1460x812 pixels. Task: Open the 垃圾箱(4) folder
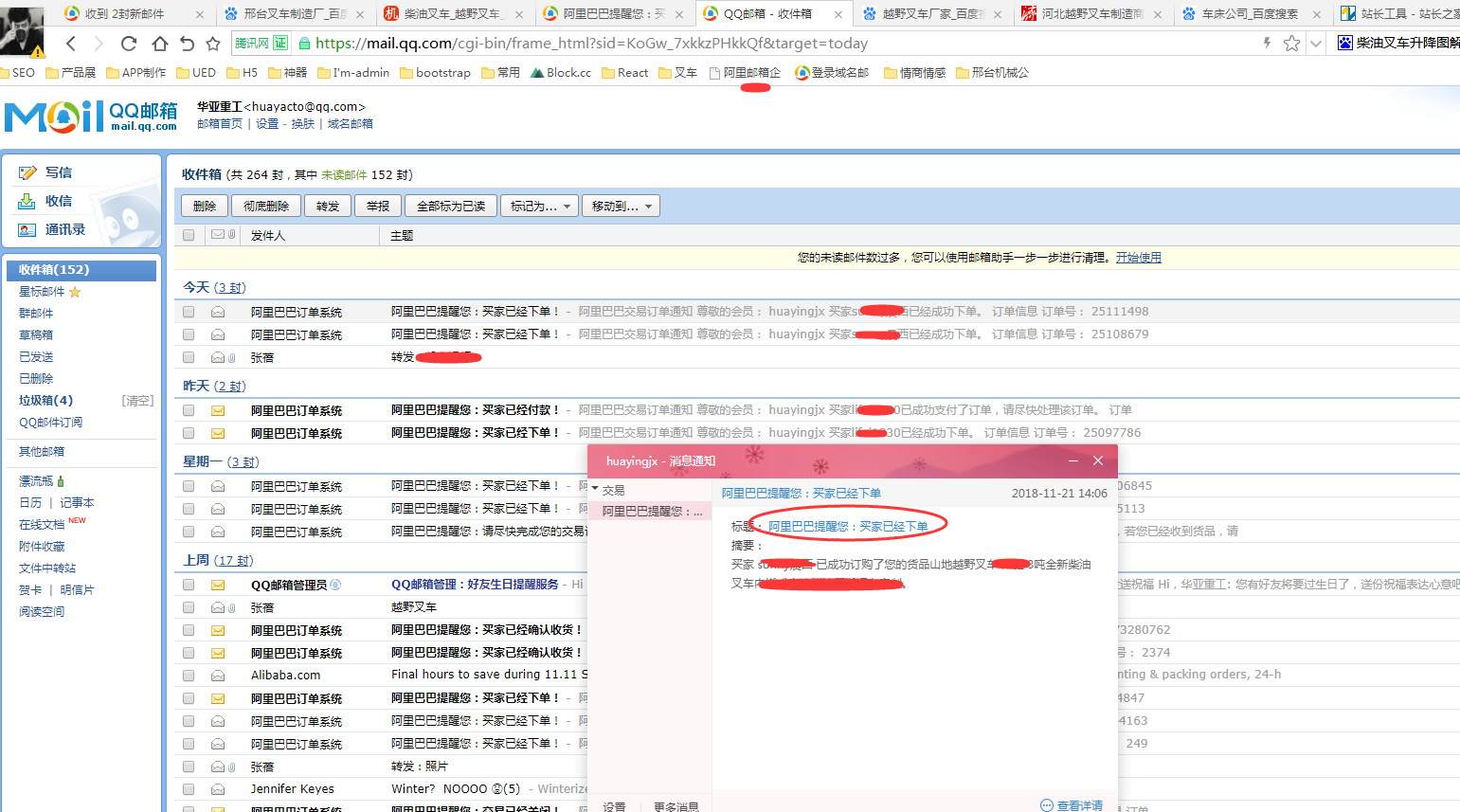coord(46,401)
